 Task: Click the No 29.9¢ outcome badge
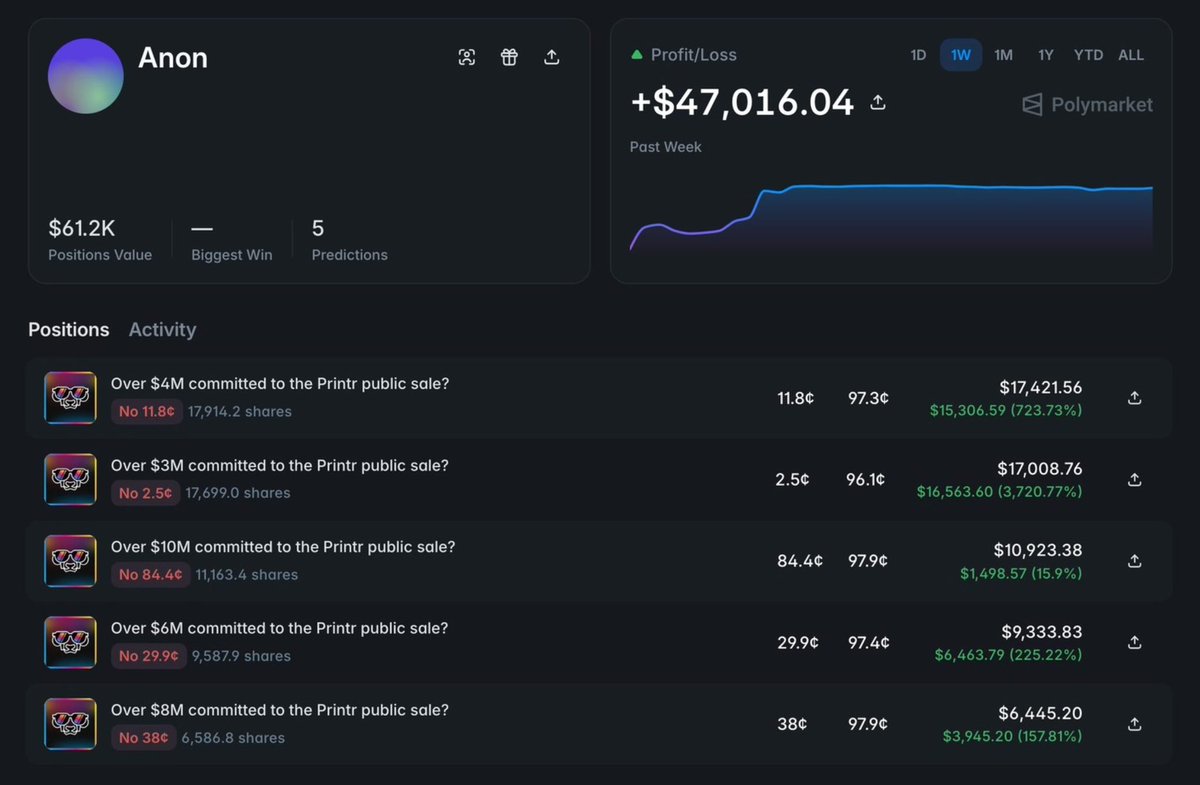coord(148,656)
